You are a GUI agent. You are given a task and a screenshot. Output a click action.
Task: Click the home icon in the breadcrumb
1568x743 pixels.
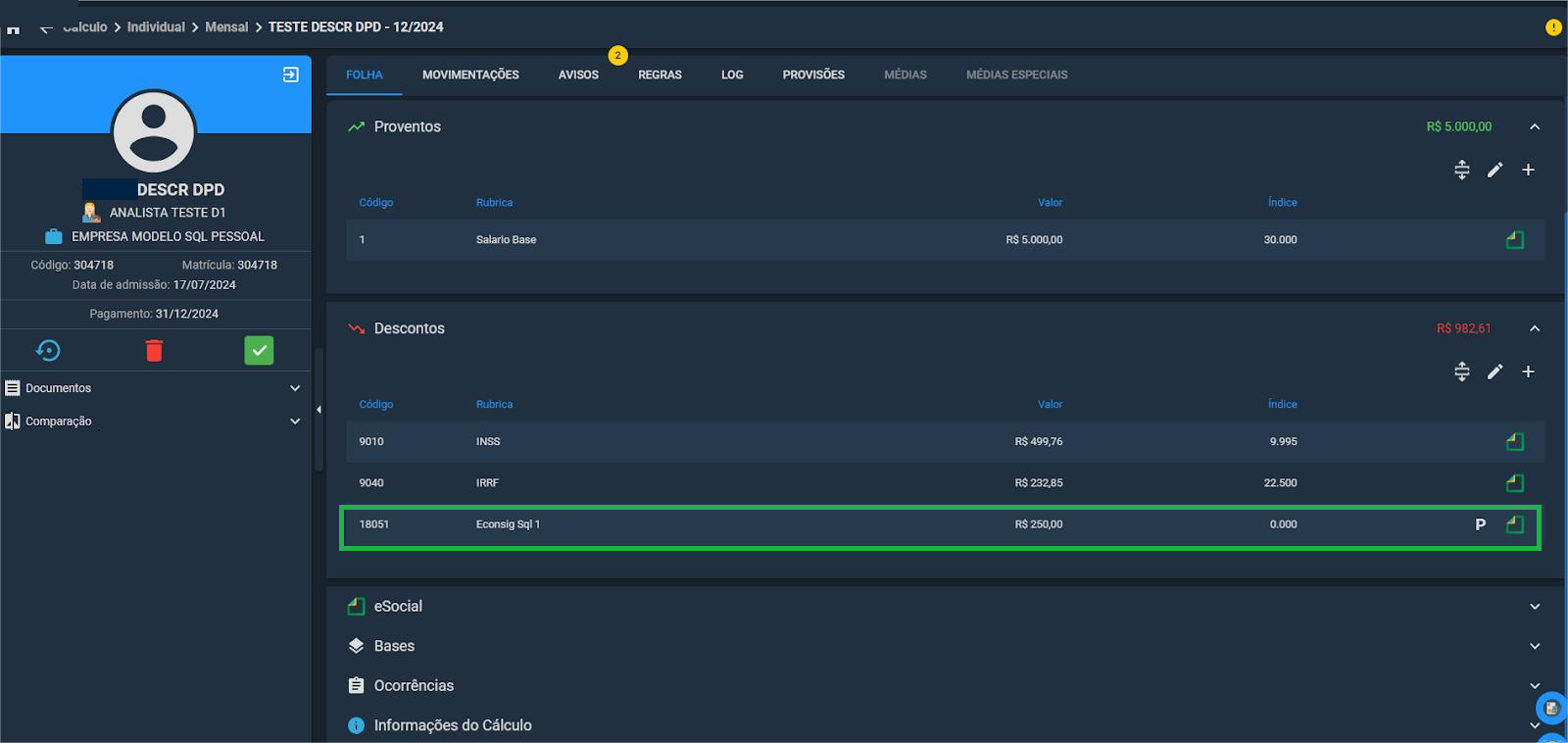(x=13, y=28)
